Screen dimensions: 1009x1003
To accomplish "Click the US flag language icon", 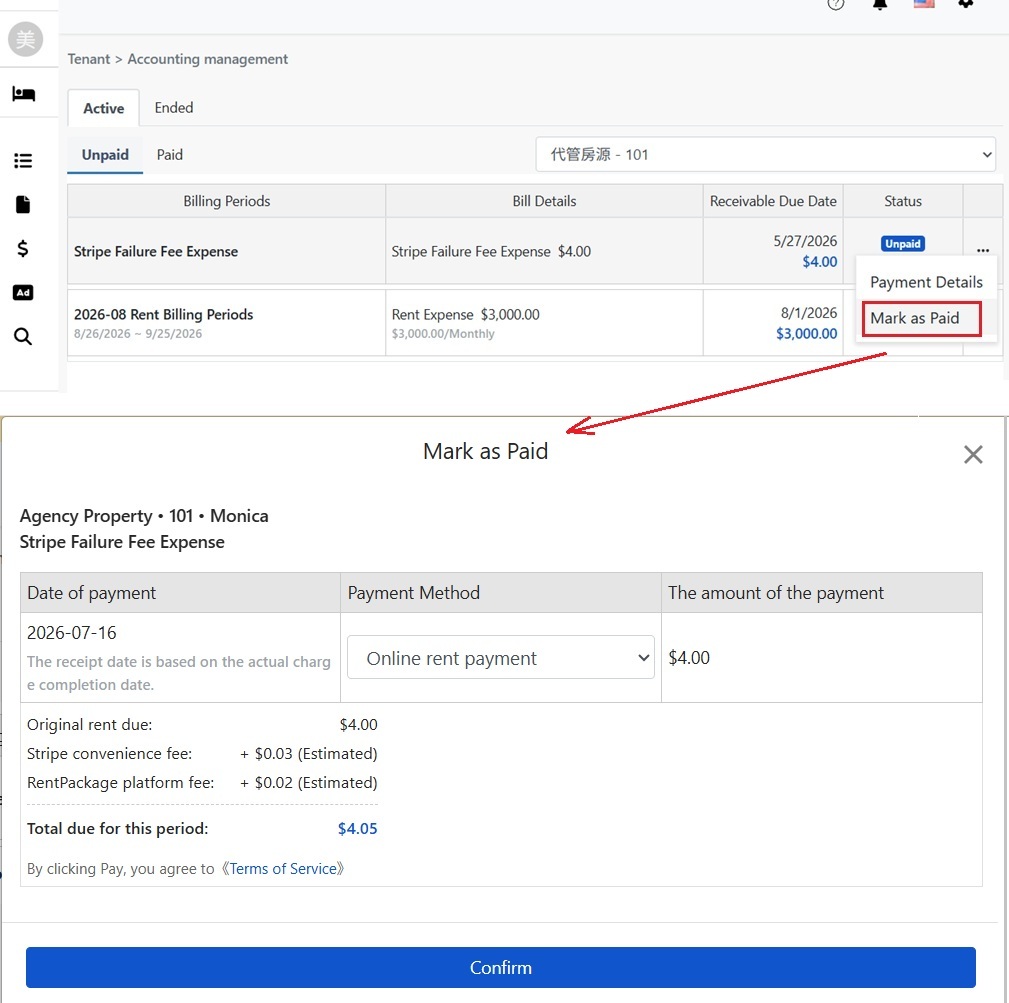I will click(x=923, y=3).
